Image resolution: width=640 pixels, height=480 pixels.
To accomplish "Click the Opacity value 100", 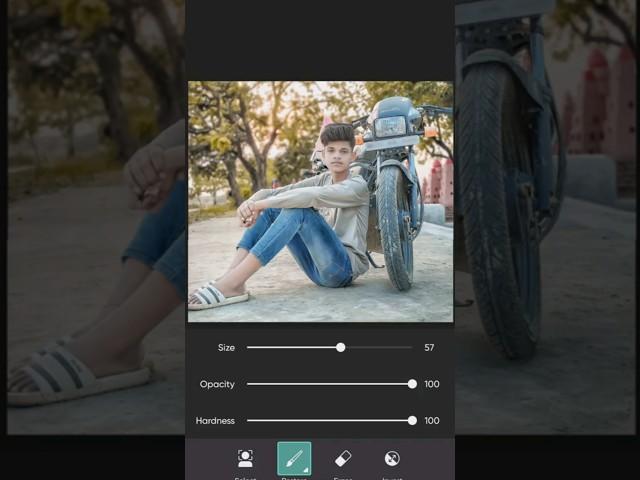I will tap(432, 384).
